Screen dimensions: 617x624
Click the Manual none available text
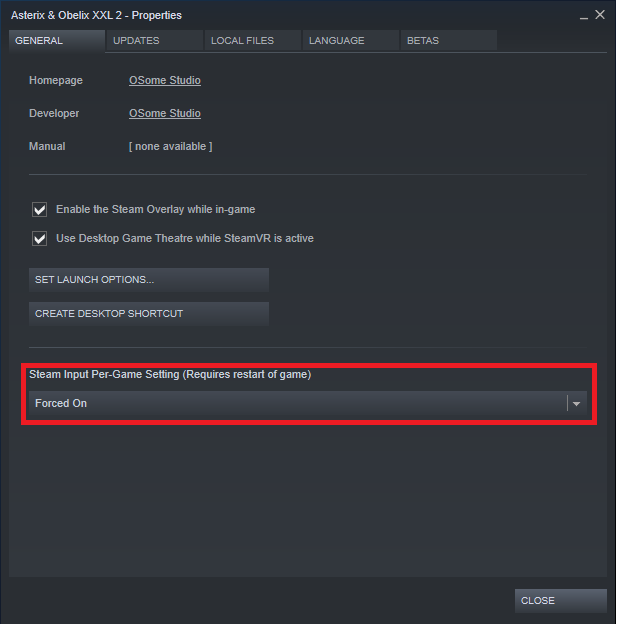tap(170, 146)
